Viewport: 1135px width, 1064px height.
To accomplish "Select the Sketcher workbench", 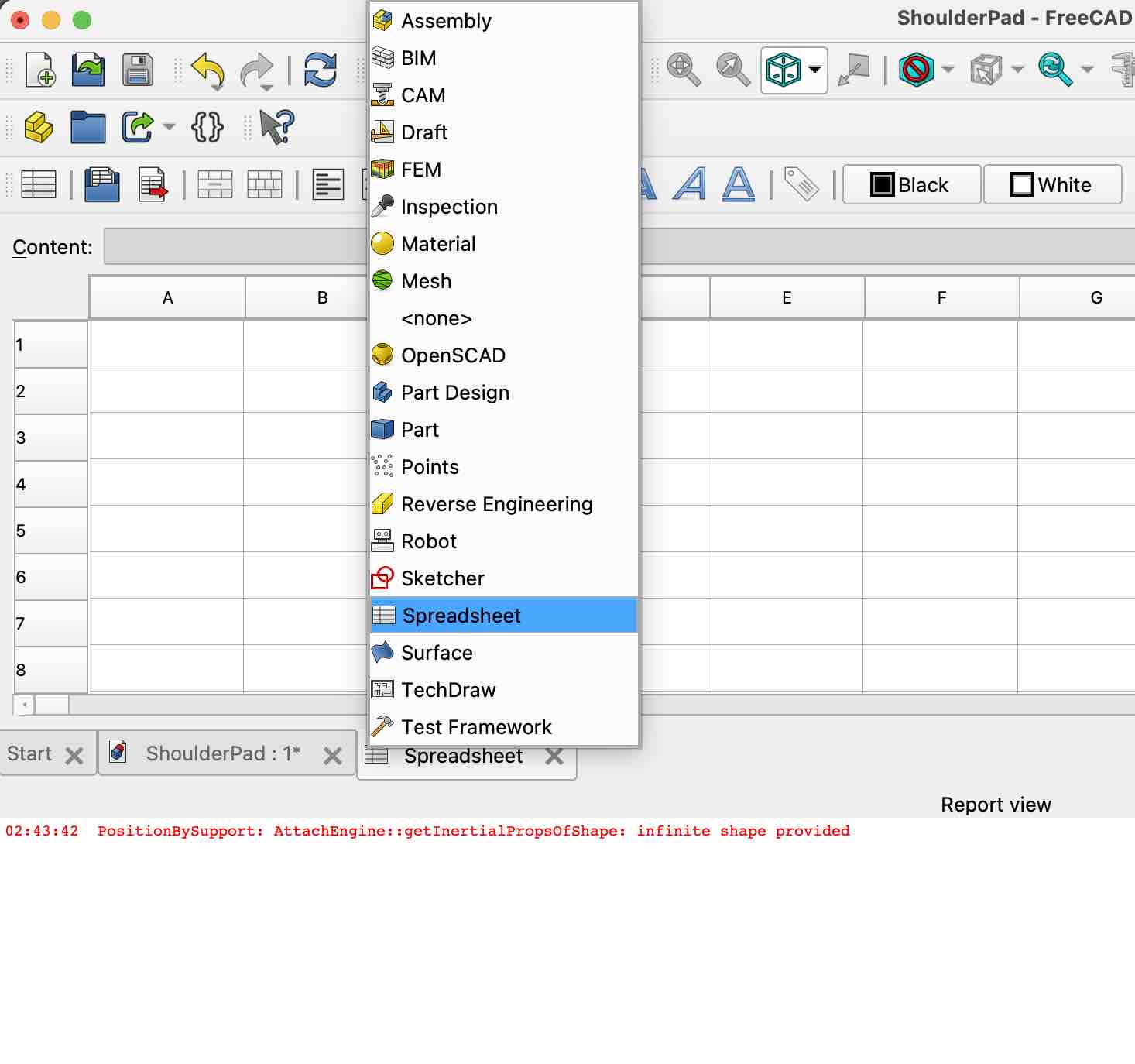I will tap(504, 578).
